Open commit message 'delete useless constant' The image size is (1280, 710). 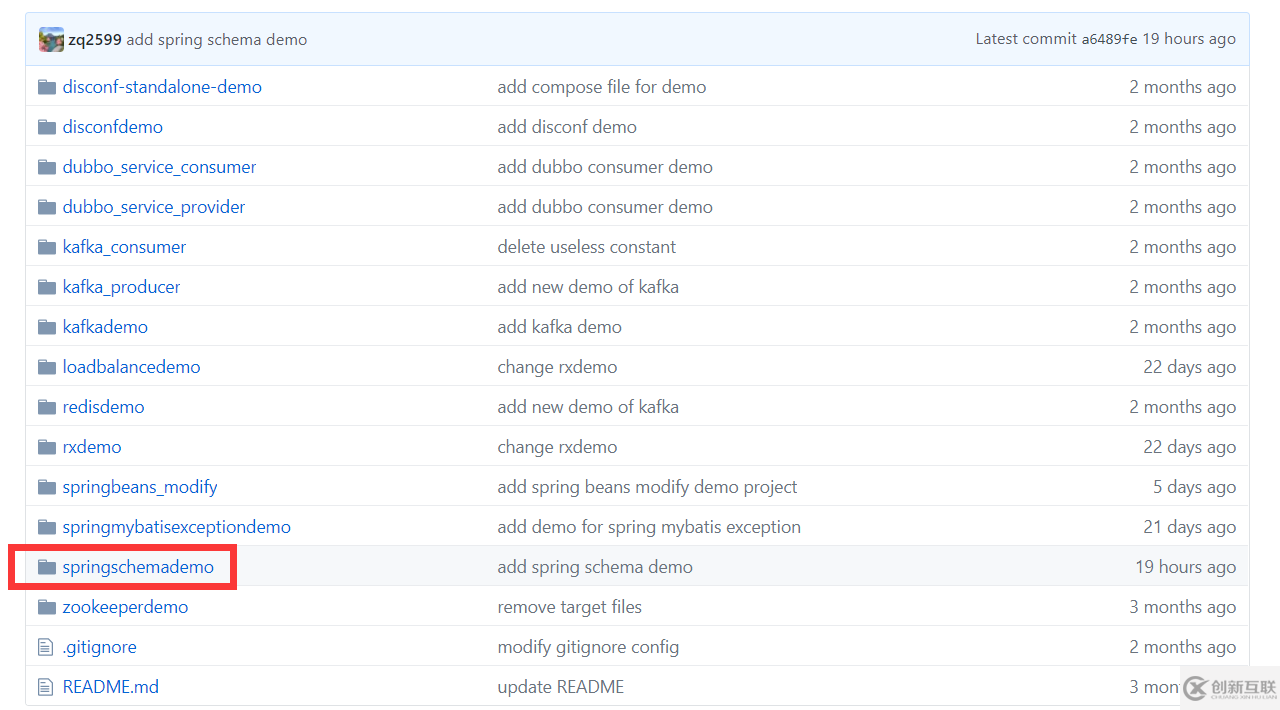pyautogui.click(x=587, y=247)
